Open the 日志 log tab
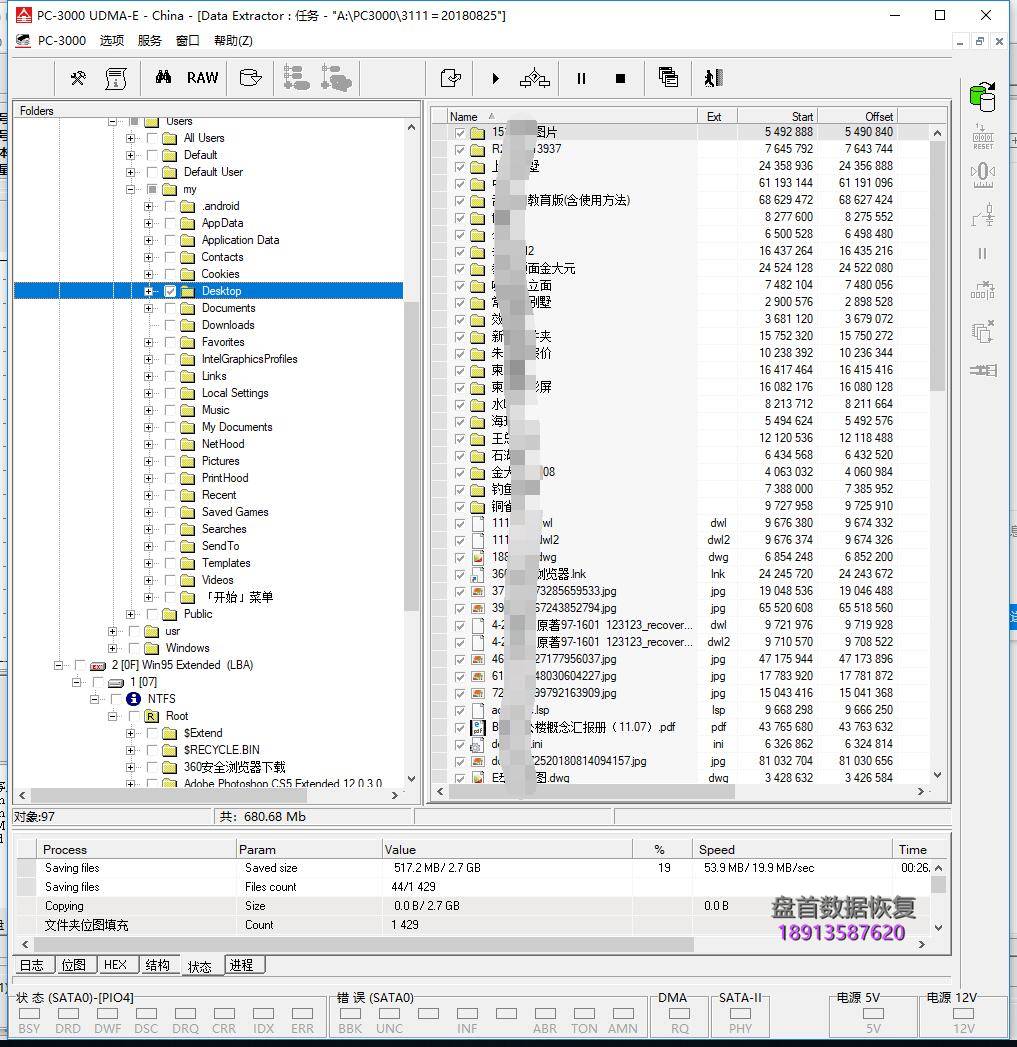Screen dimensions: 1017x1047 pos(32,965)
